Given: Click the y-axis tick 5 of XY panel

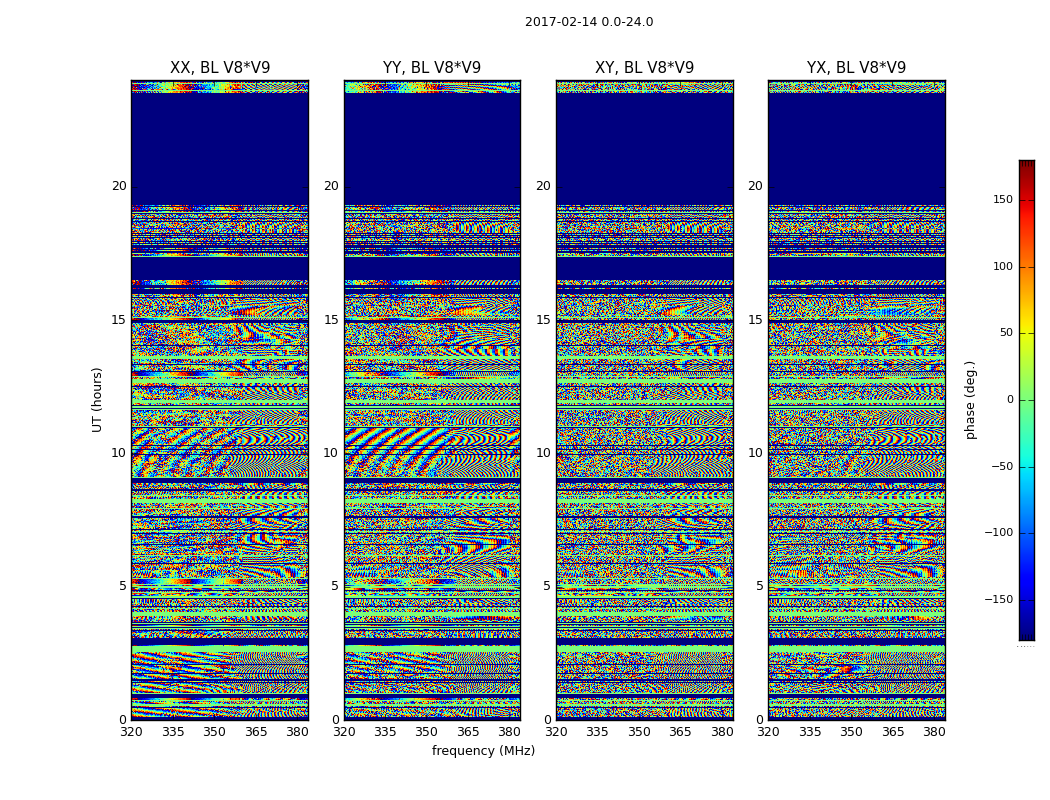Looking at the screenshot, I should [x=547, y=586].
